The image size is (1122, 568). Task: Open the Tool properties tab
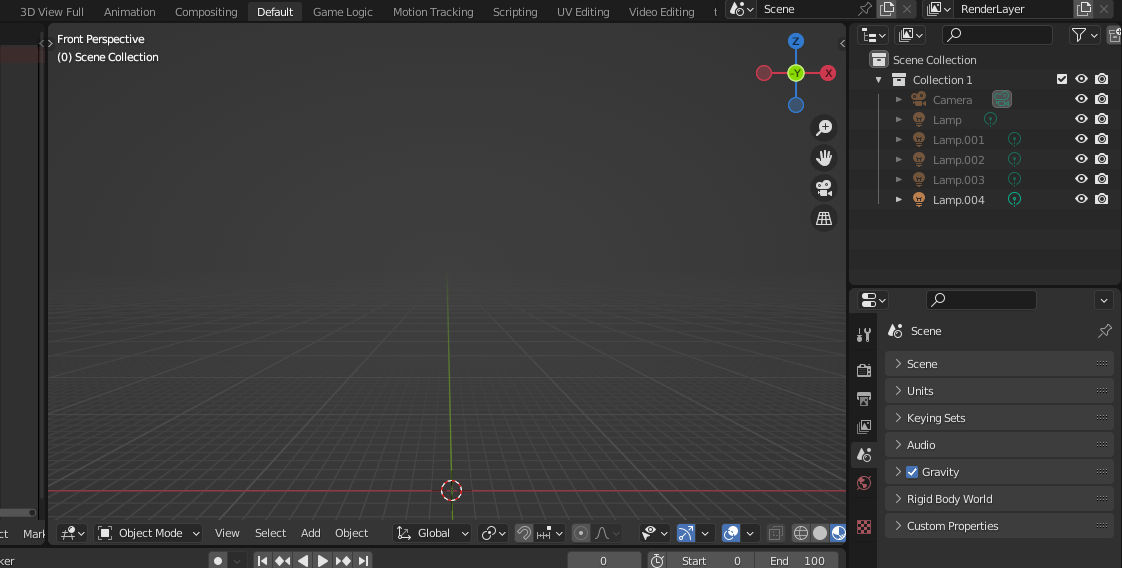click(864, 334)
